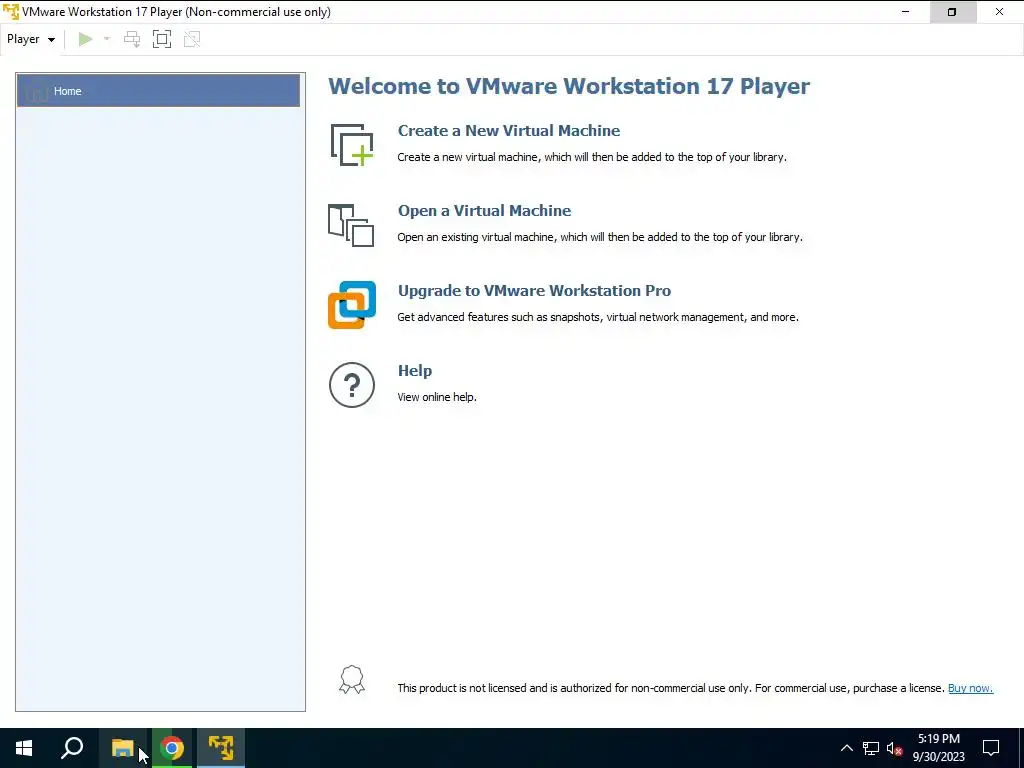The width and height of the screenshot is (1024, 768).
Task: Open the Create a New Virtual Machine link
Action: (509, 131)
